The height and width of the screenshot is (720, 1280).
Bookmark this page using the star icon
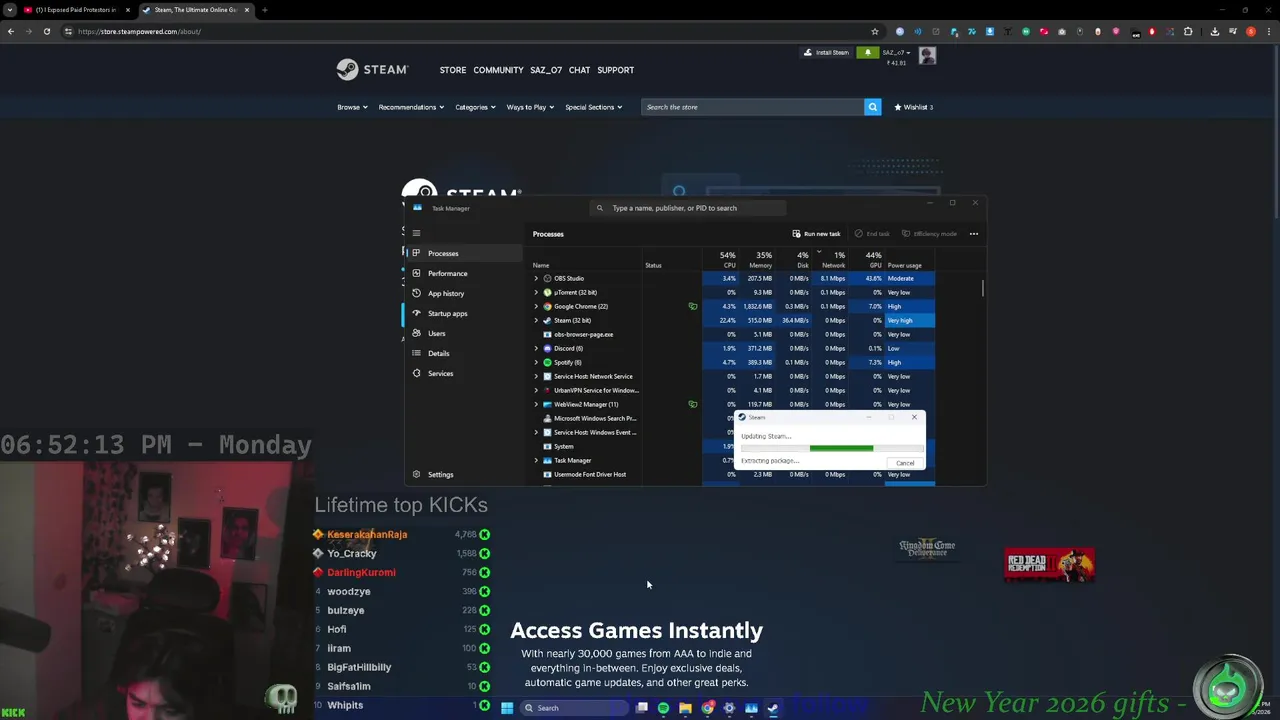click(874, 31)
